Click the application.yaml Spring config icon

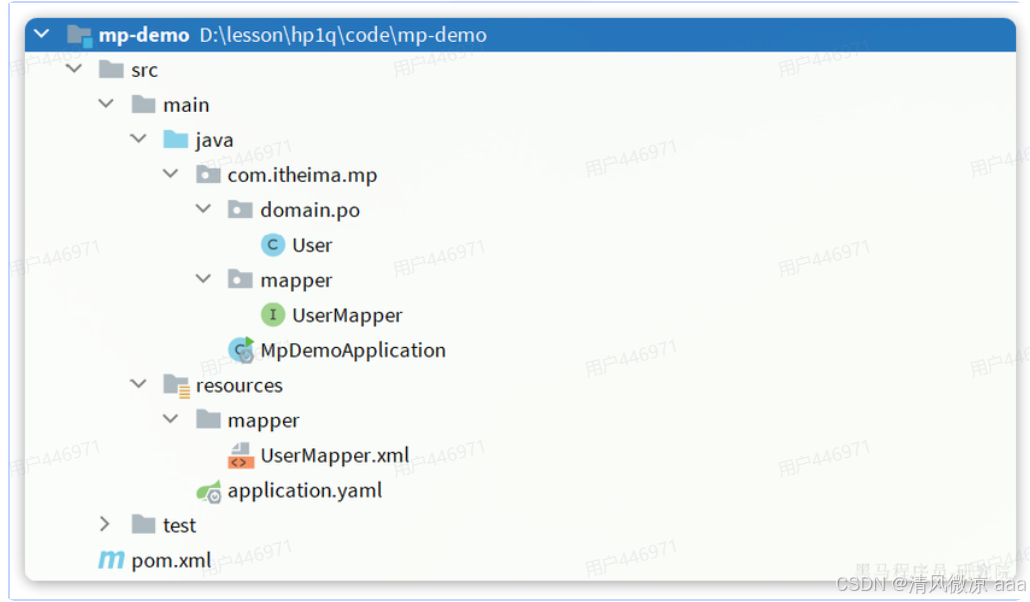209,491
